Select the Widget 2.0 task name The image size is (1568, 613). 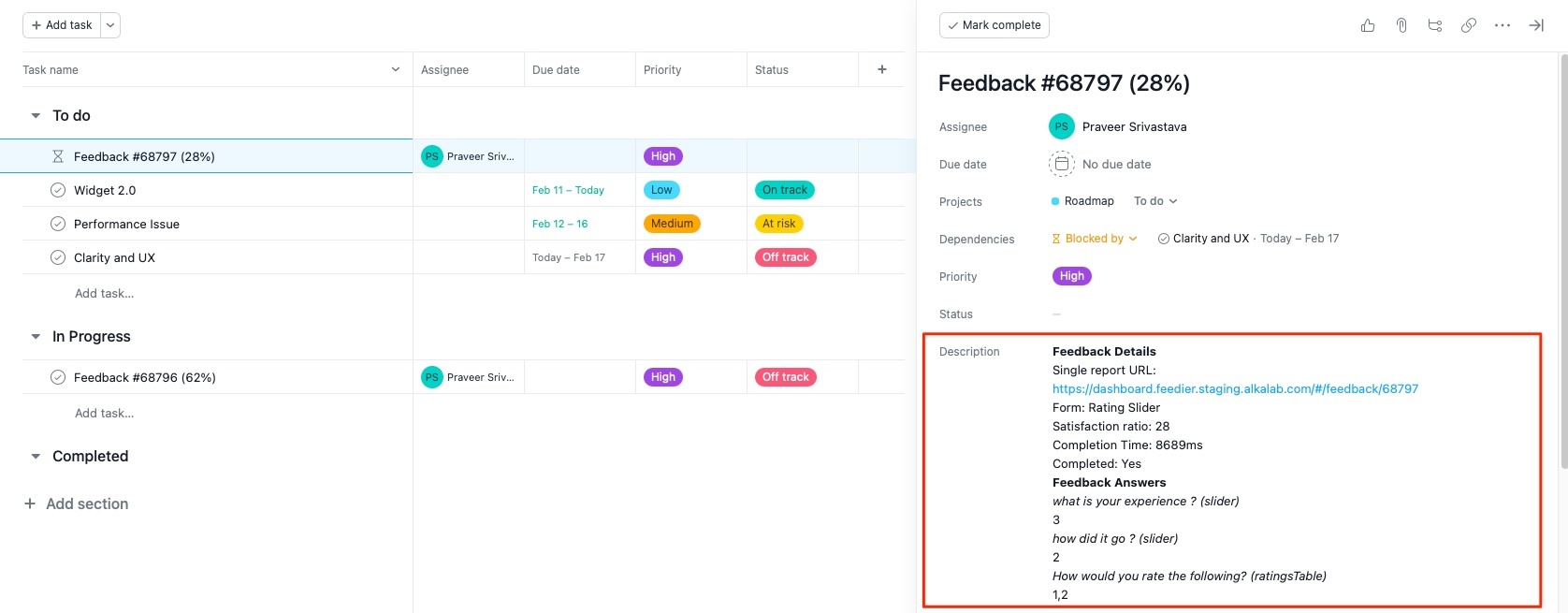pyautogui.click(x=105, y=190)
